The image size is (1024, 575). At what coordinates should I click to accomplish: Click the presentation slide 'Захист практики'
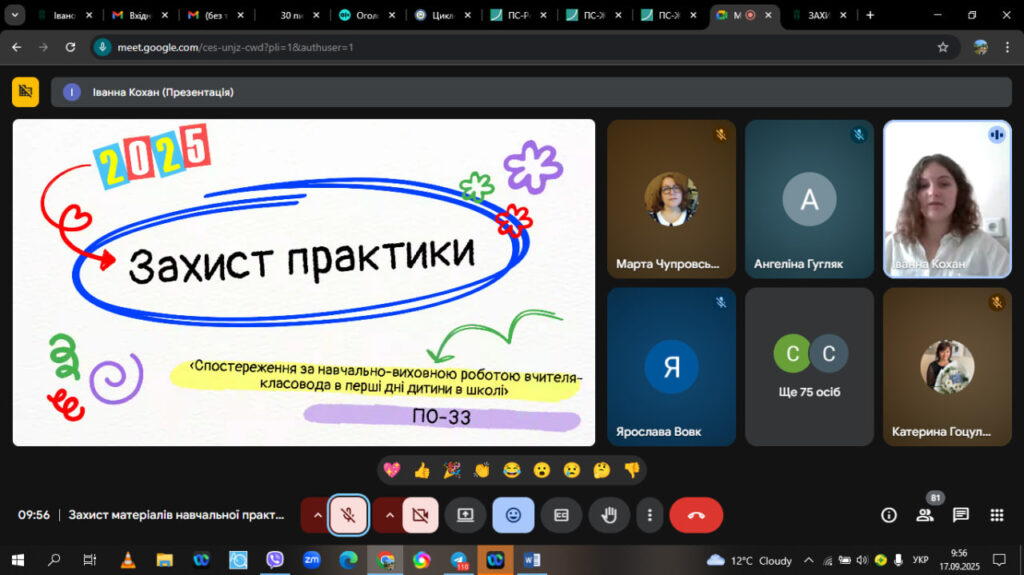pos(303,282)
